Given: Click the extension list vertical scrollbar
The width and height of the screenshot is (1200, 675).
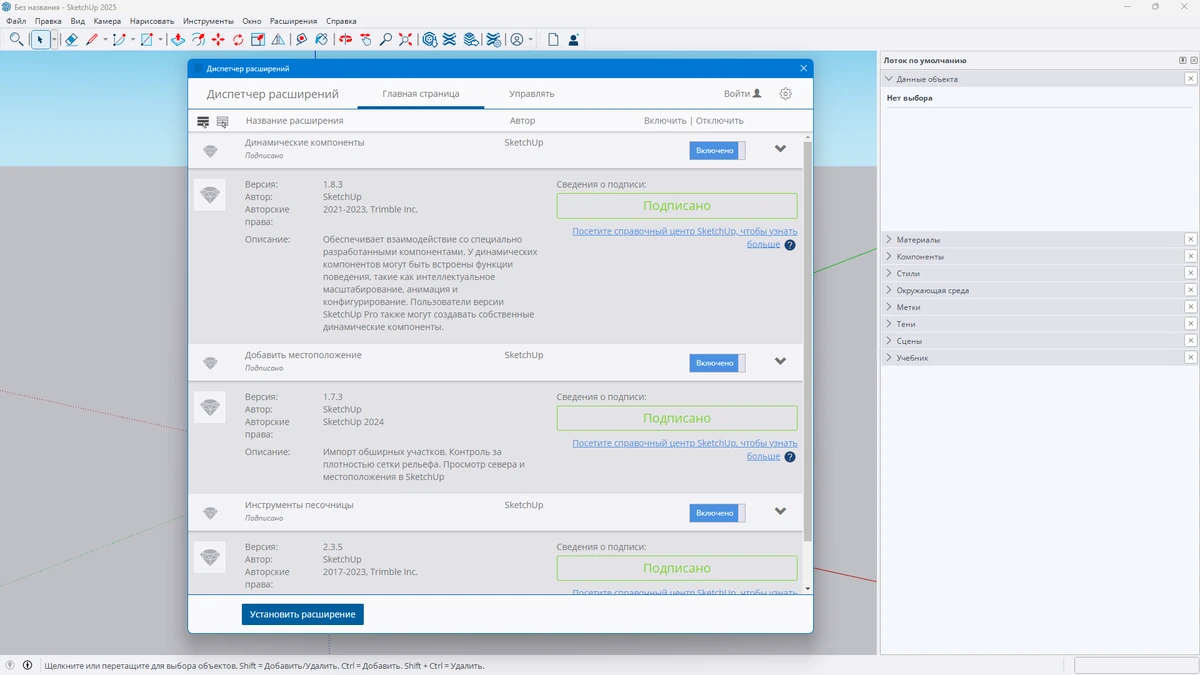Looking at the screenshot, I should pos(807,340).
